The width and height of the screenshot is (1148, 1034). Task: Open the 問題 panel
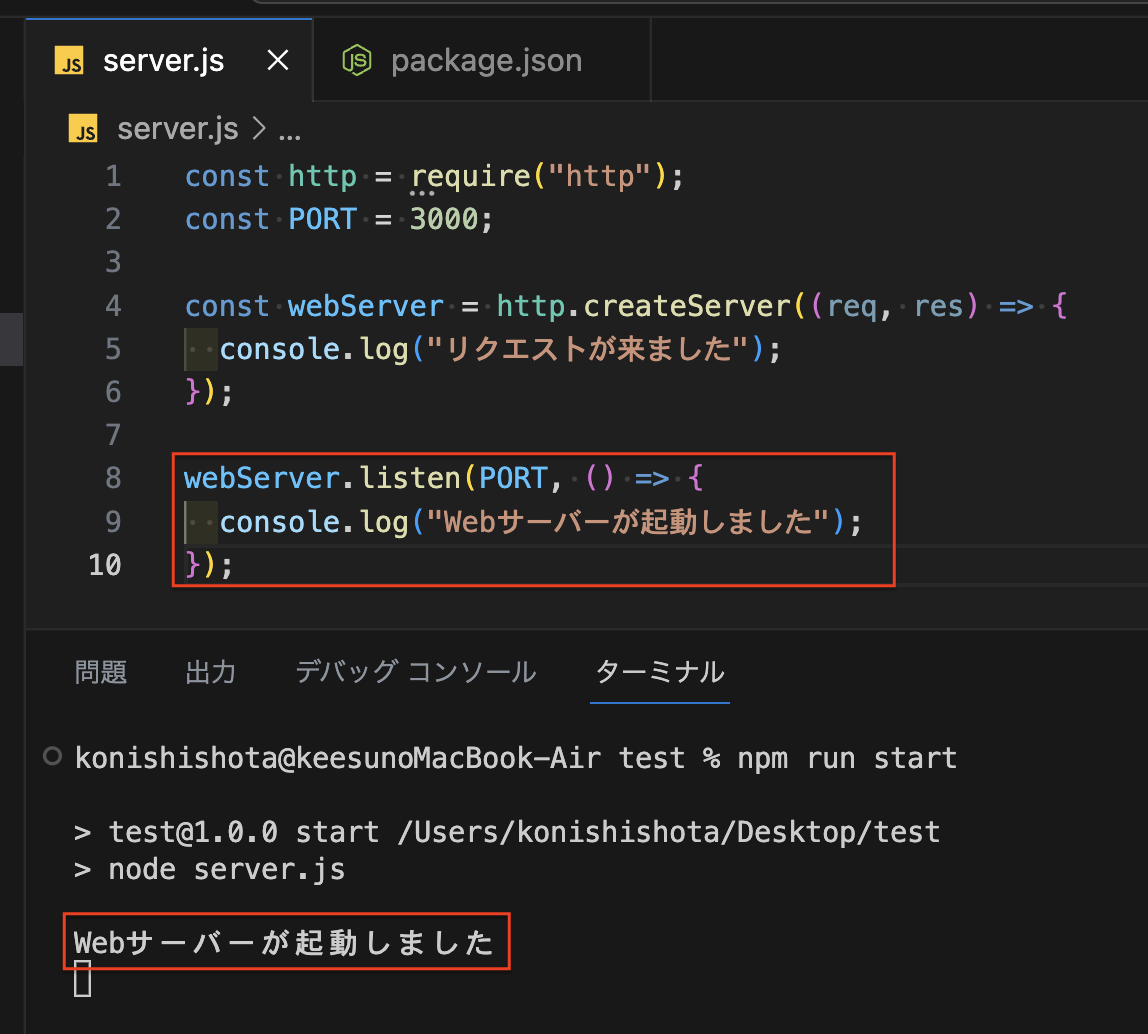(x=101, y=672)
